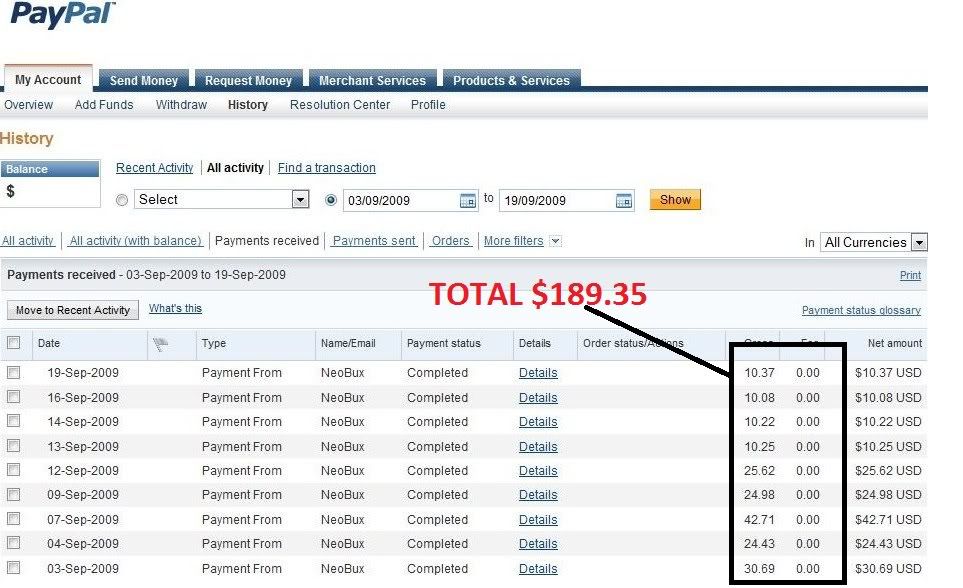Toggle the select-all checkbox in table header
Image resolution: width=963 pixels, height=588 pixels.
(x=14, y=342)
